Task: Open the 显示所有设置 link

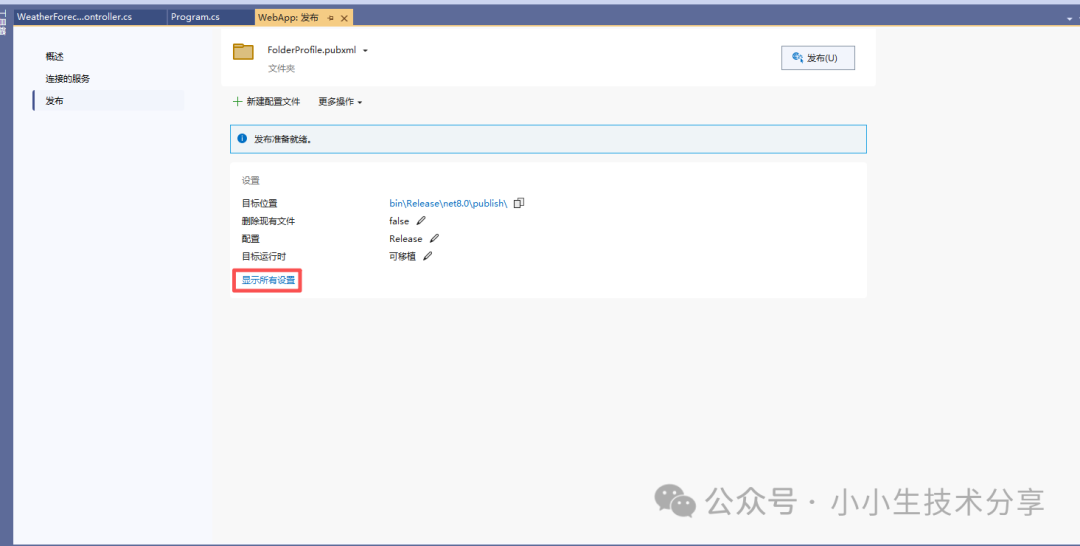Action: tap(268, 280)
